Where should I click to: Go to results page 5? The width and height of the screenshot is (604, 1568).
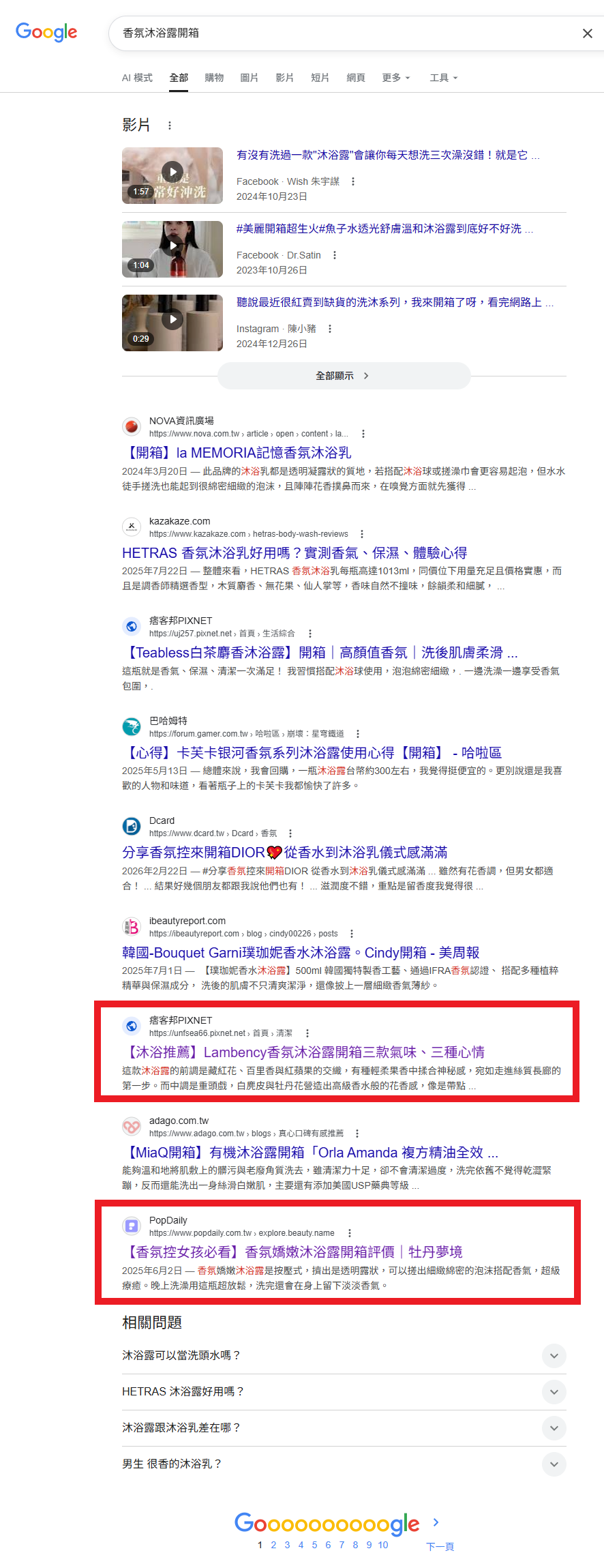(314, 1545)
